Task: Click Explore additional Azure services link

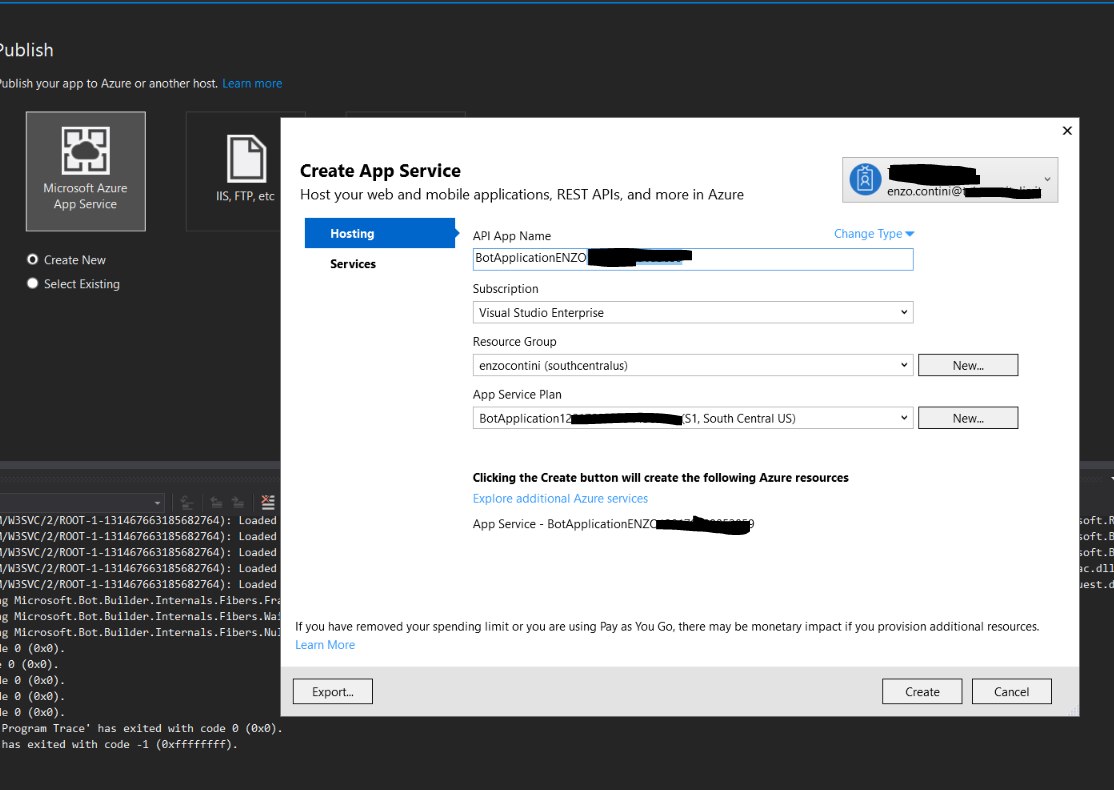Action: [560, 499]
